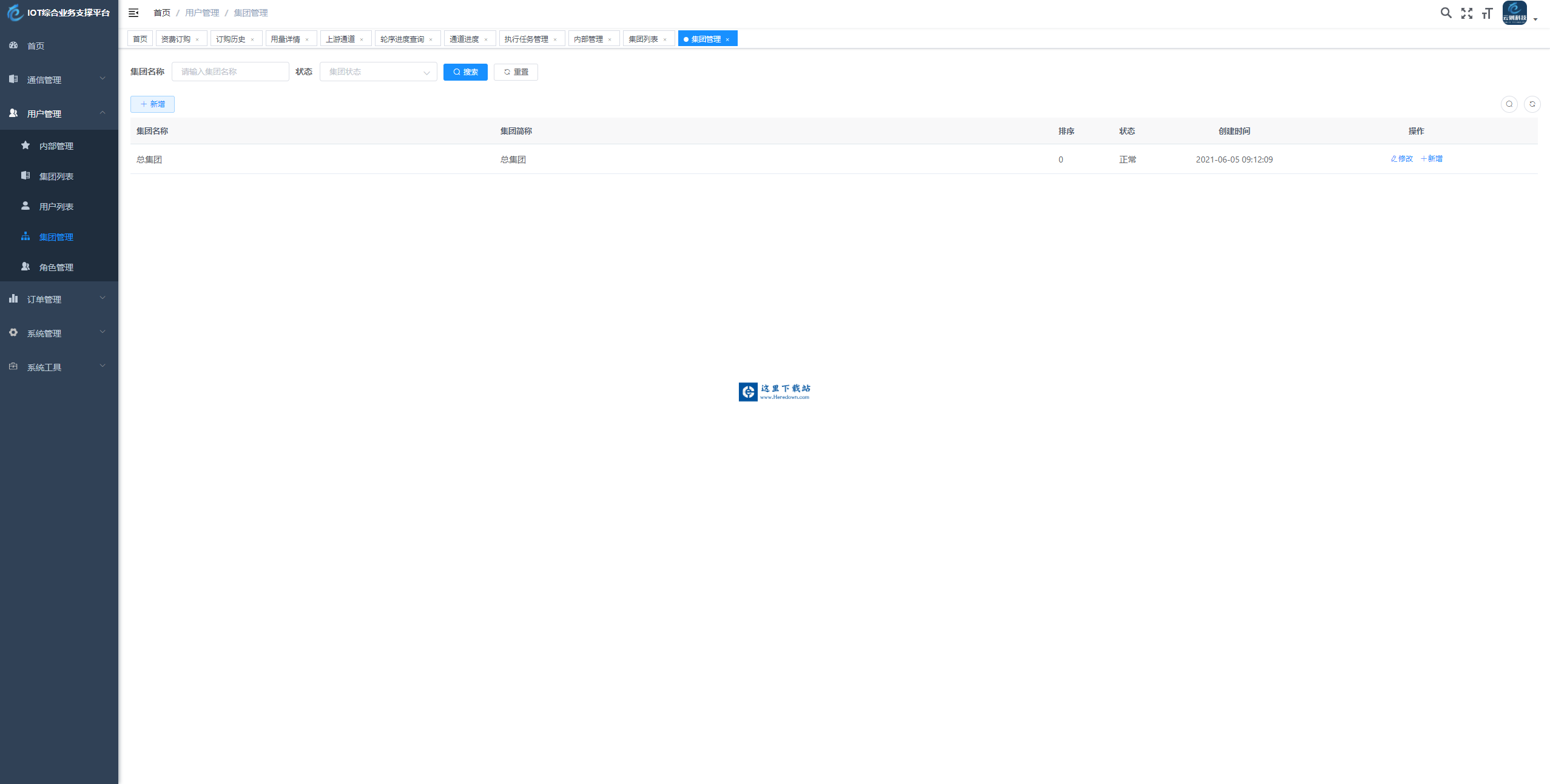This screenshot has height=784, width=1550.
Task: Click the 重置 reset button
Action: point(516,72)
